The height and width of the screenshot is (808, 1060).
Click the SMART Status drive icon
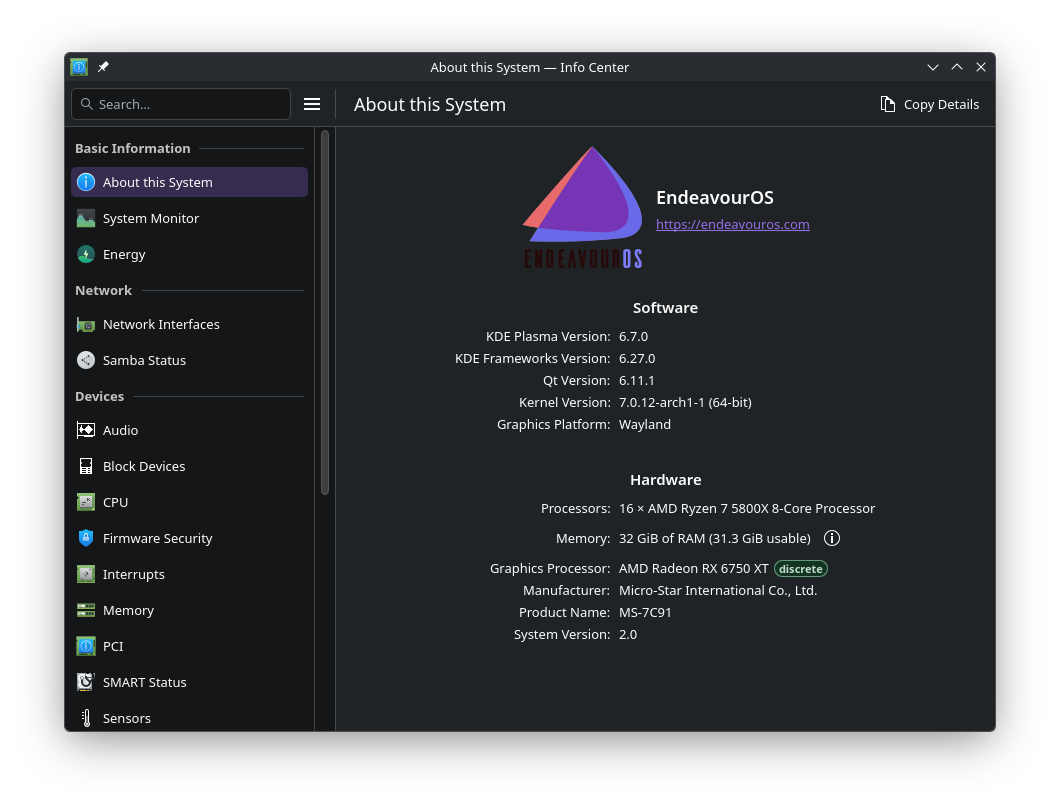(x=86, y=682)
